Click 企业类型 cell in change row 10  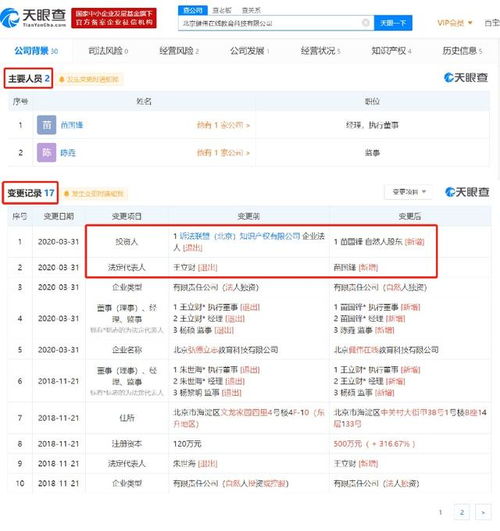click(127, 483)
